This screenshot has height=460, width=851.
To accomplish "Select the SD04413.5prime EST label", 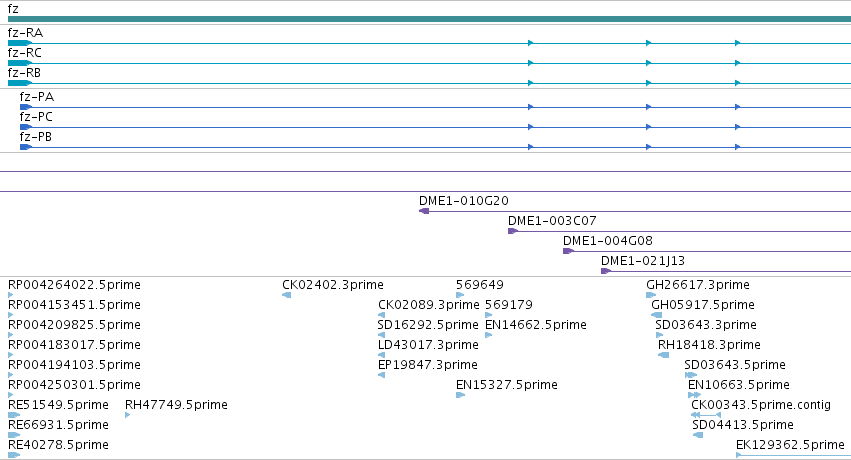I will click(x=743, y=425).
